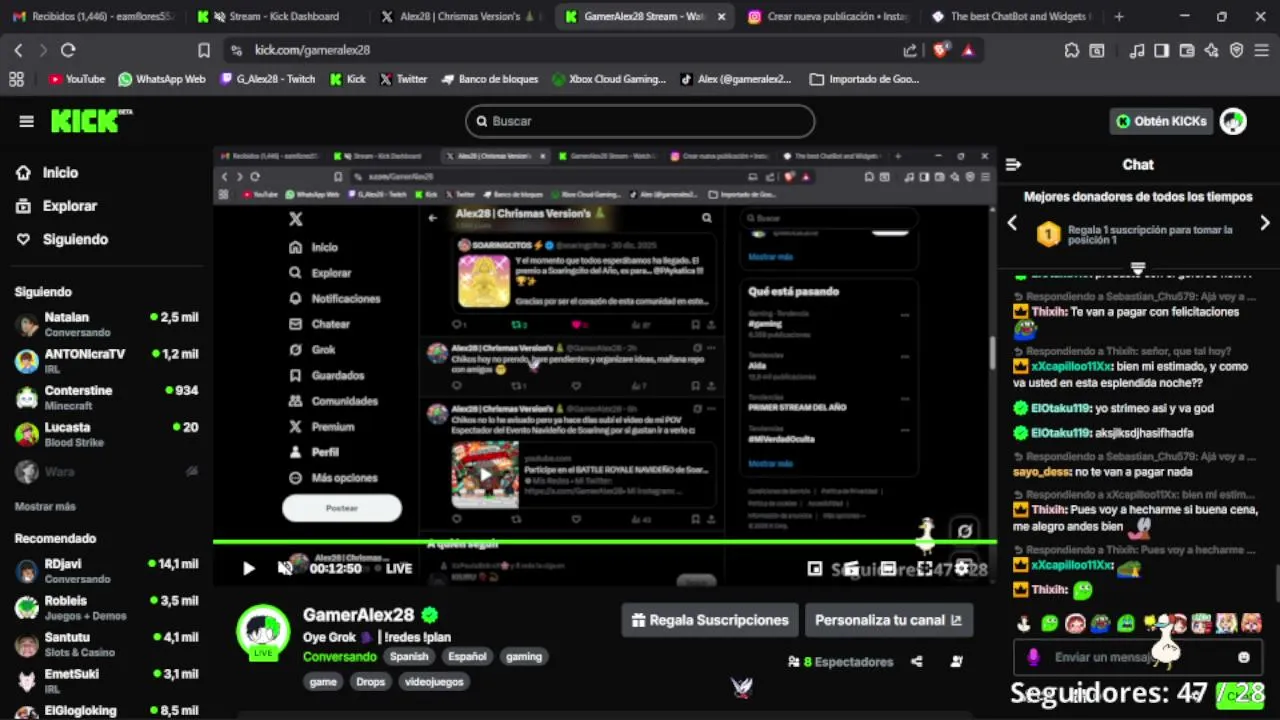Enter fullscreen mode in the player

(x=925, y=568)
